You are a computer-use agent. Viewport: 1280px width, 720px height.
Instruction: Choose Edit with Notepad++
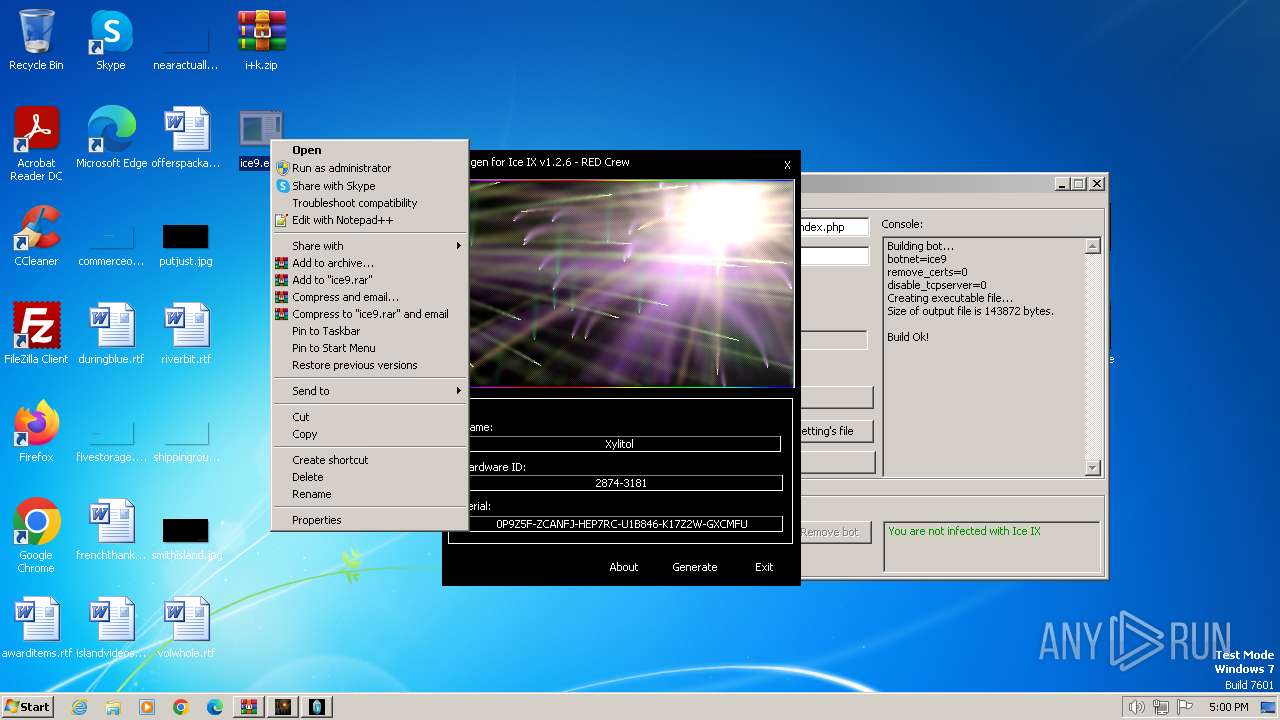370,220
